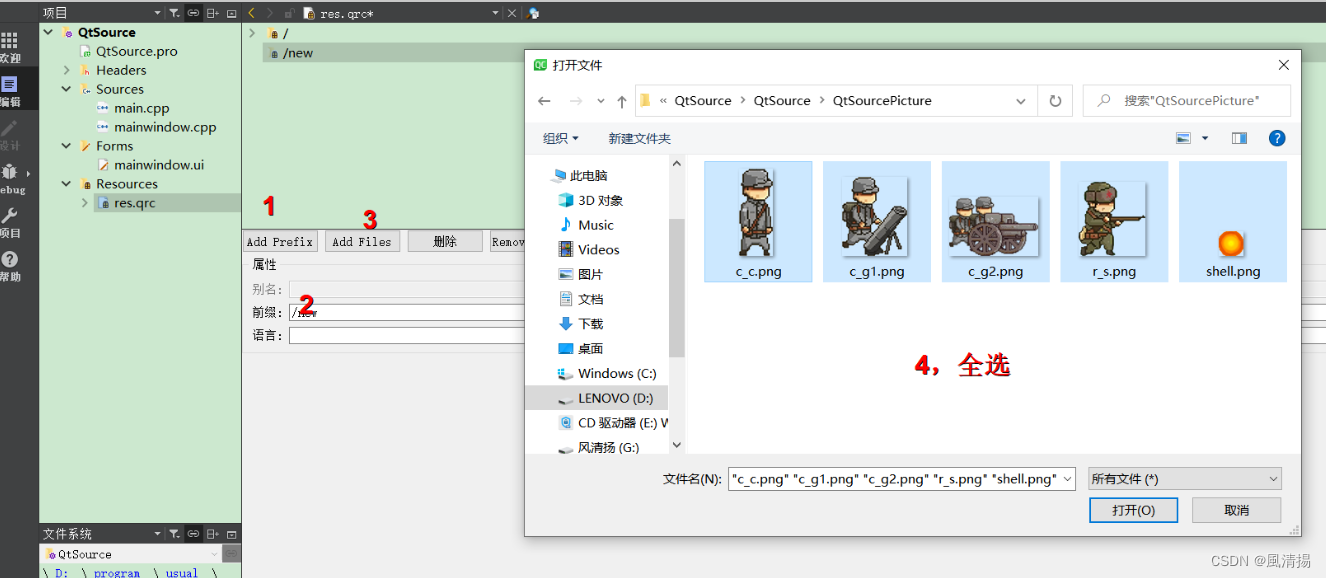Open the view options dropdown arrow
The height and width of the screenshot is (578, 1326).
(1205, 138)
